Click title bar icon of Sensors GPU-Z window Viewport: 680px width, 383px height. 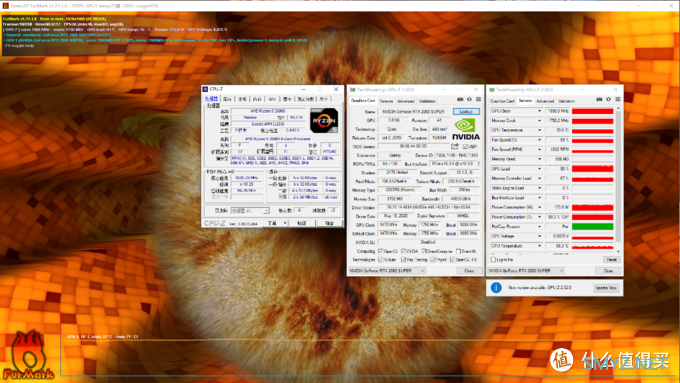492,90
